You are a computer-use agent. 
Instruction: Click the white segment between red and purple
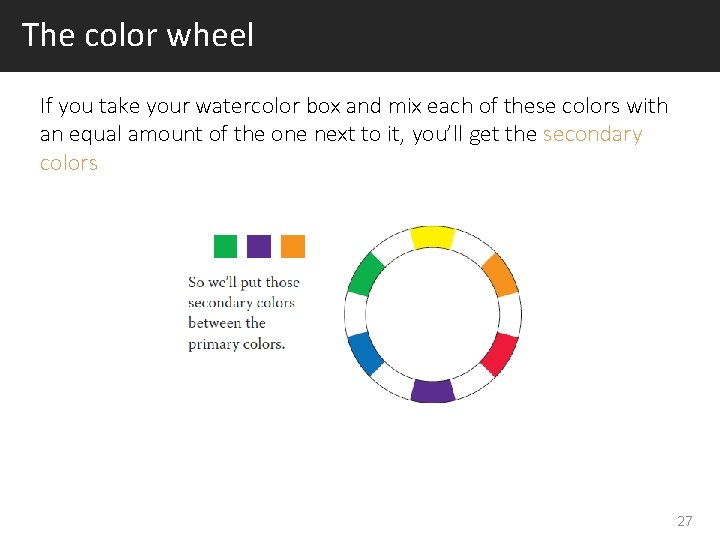(471, 381)
